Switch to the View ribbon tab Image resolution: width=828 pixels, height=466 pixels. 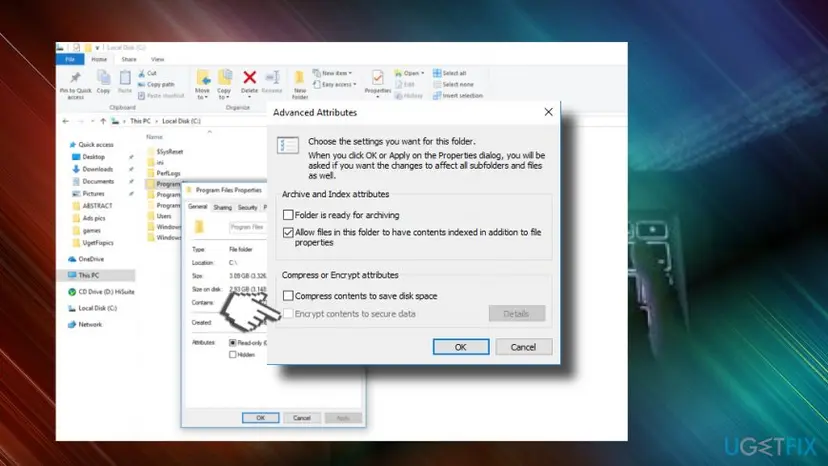pyautogui.click(x=157, y=59)
